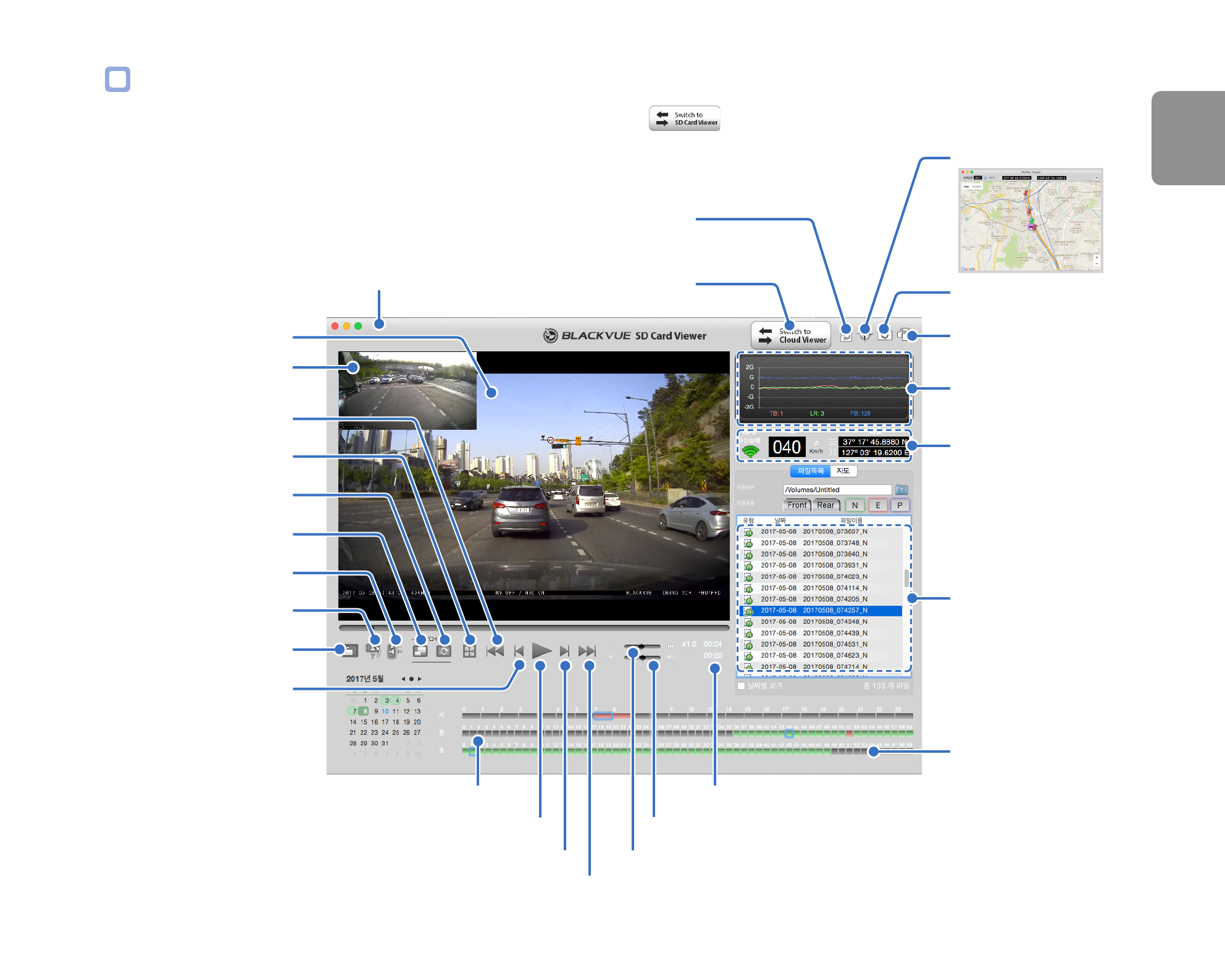1225x980 pixels.
Task: Click the map preview thumbnail window
Action: pyautogui.click(x=1031, y=220)
